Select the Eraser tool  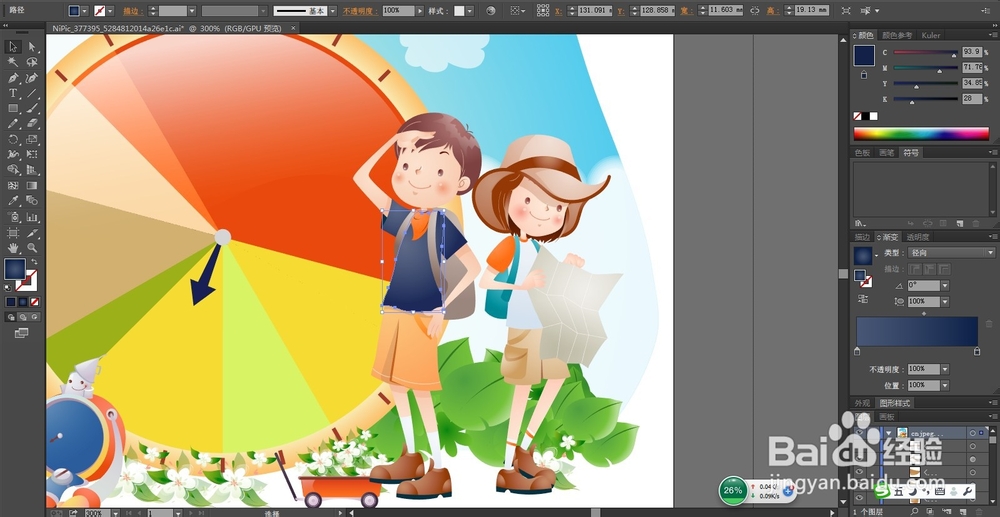(x=32, y=124)
